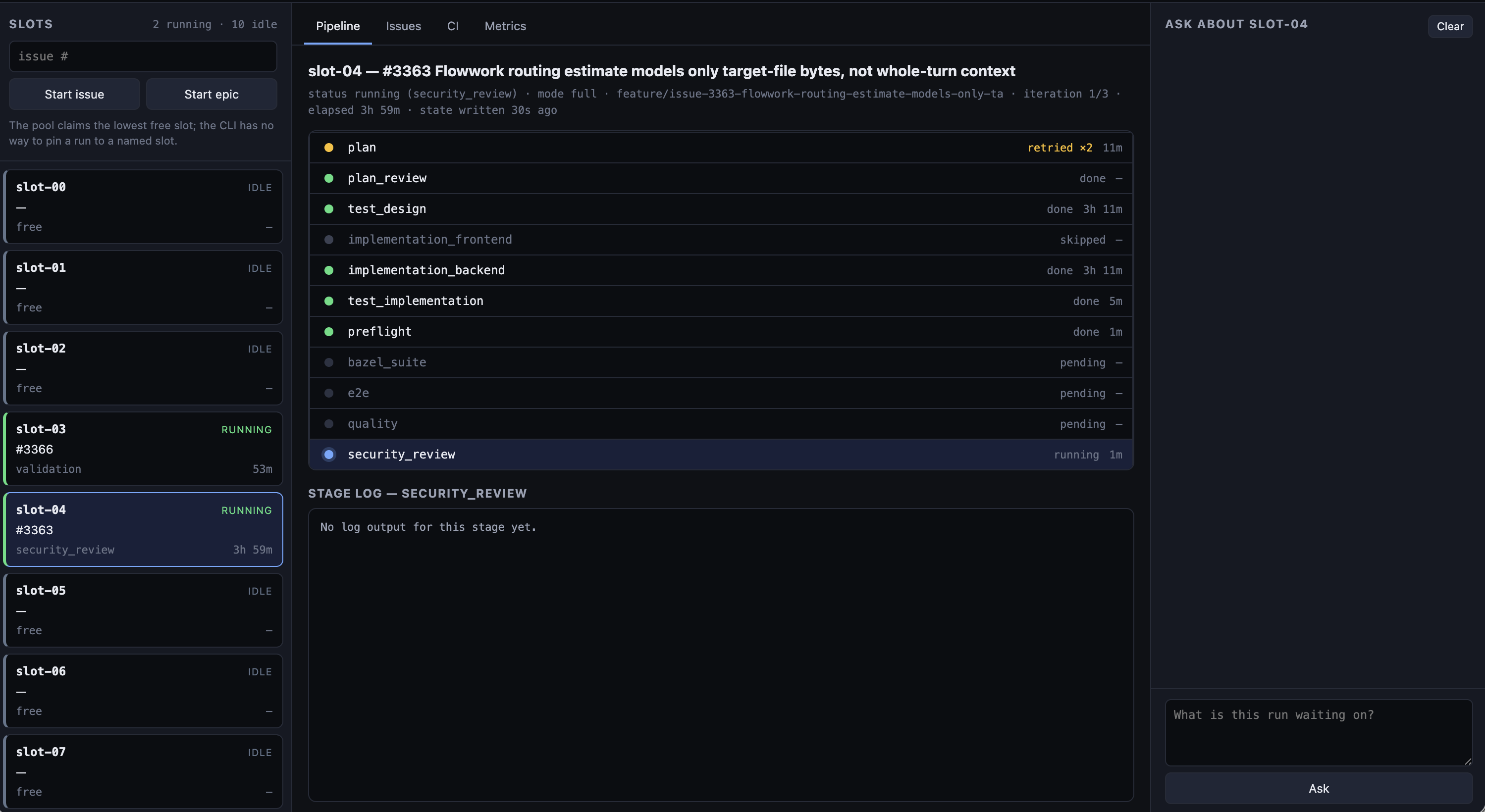The height and width of the screenshot is (812, 1485).
Task: Select the slot-00 idle card
Action: tap(143, 206)
